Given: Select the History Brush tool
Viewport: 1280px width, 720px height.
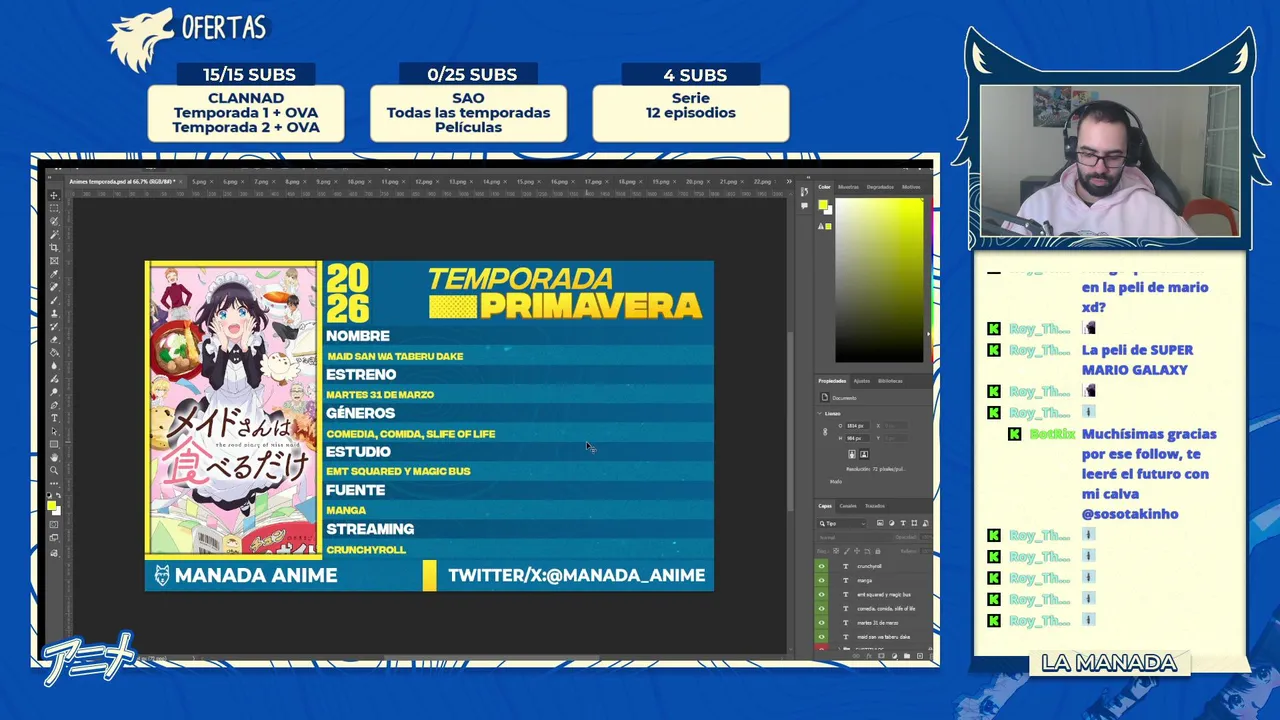Looking at the screenshot, I should (x=54, y=327).
